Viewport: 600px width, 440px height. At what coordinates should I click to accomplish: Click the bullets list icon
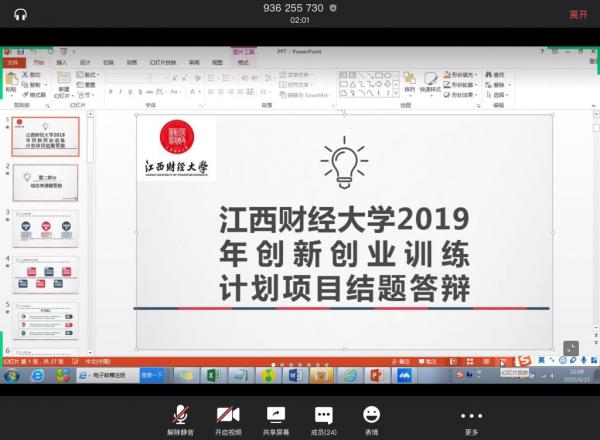211,78
